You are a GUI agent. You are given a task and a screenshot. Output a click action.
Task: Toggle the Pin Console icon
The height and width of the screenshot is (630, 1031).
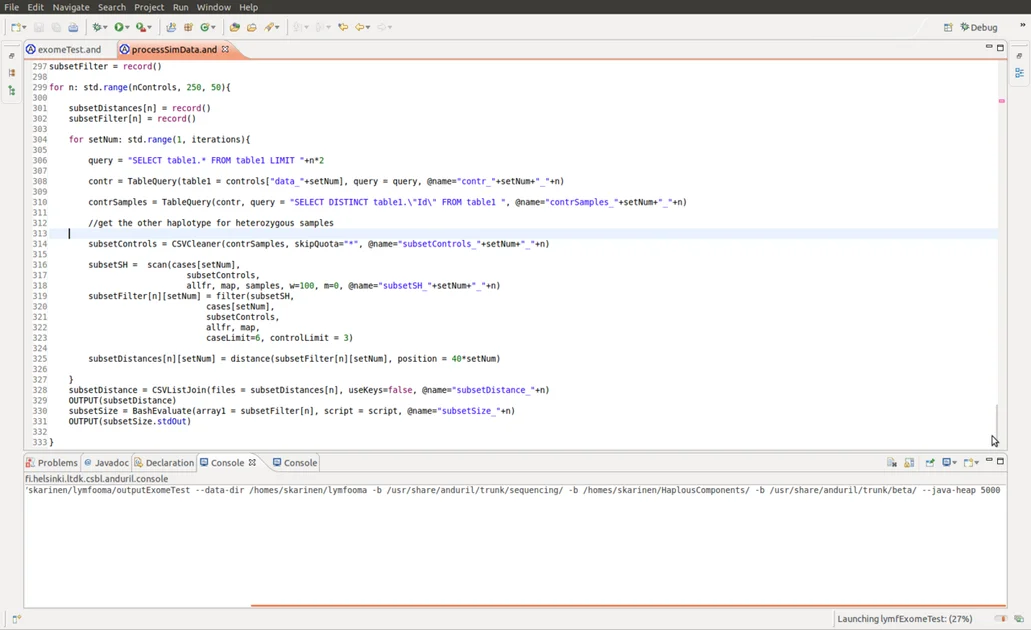(x=929, y=463)
